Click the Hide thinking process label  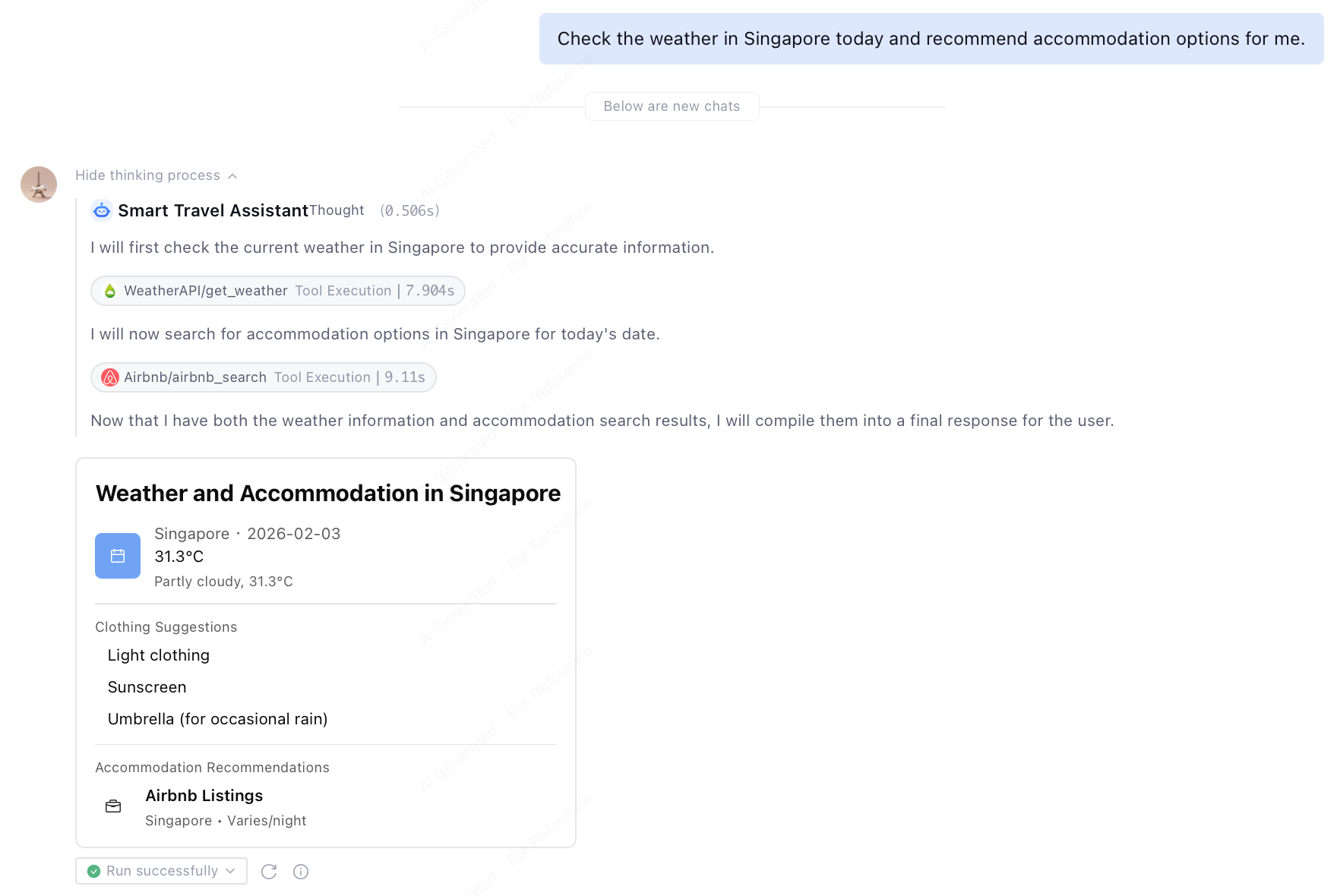click(x=147, y=175)
